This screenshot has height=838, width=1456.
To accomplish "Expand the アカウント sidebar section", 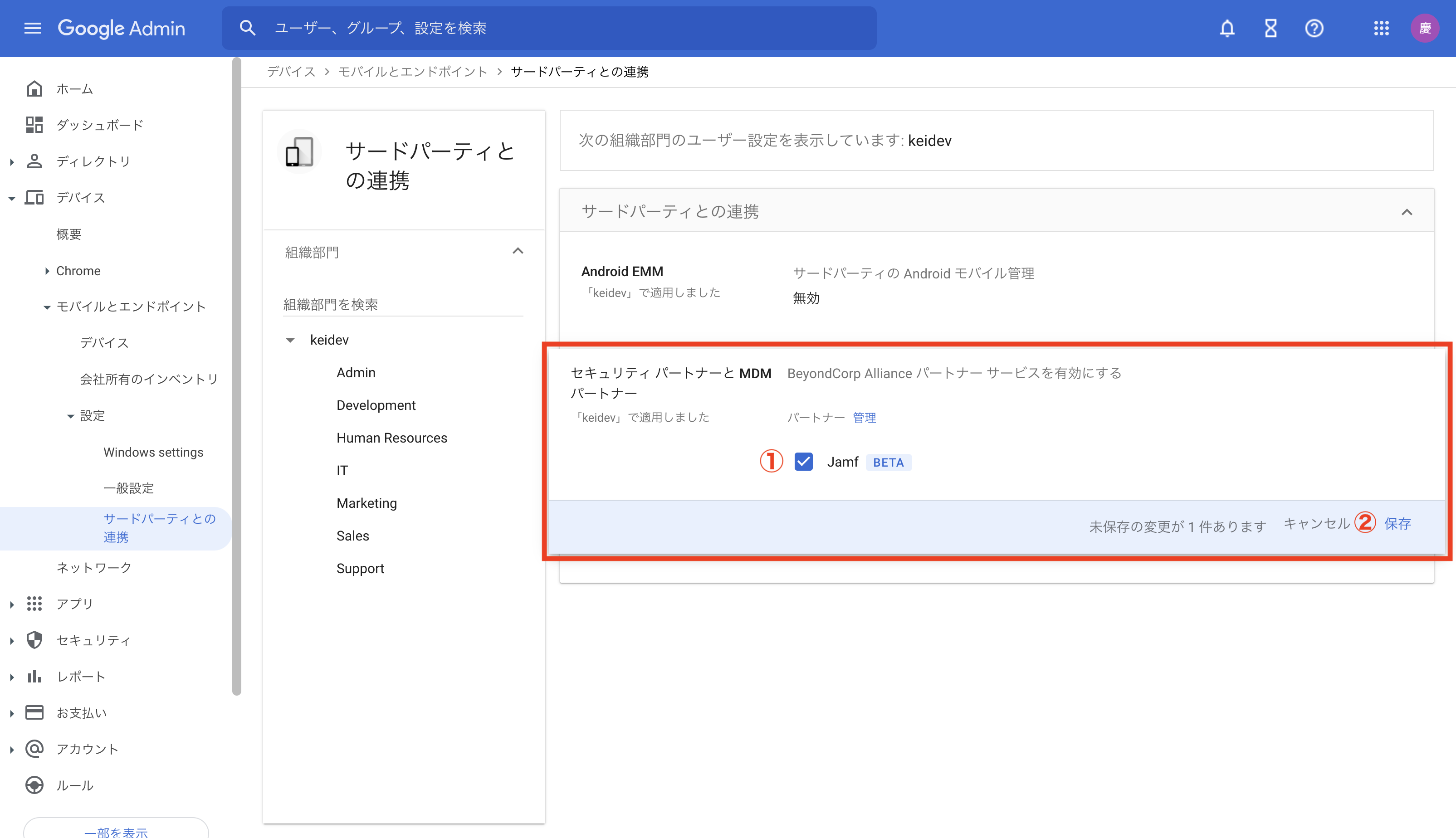I will pos(11,750).
